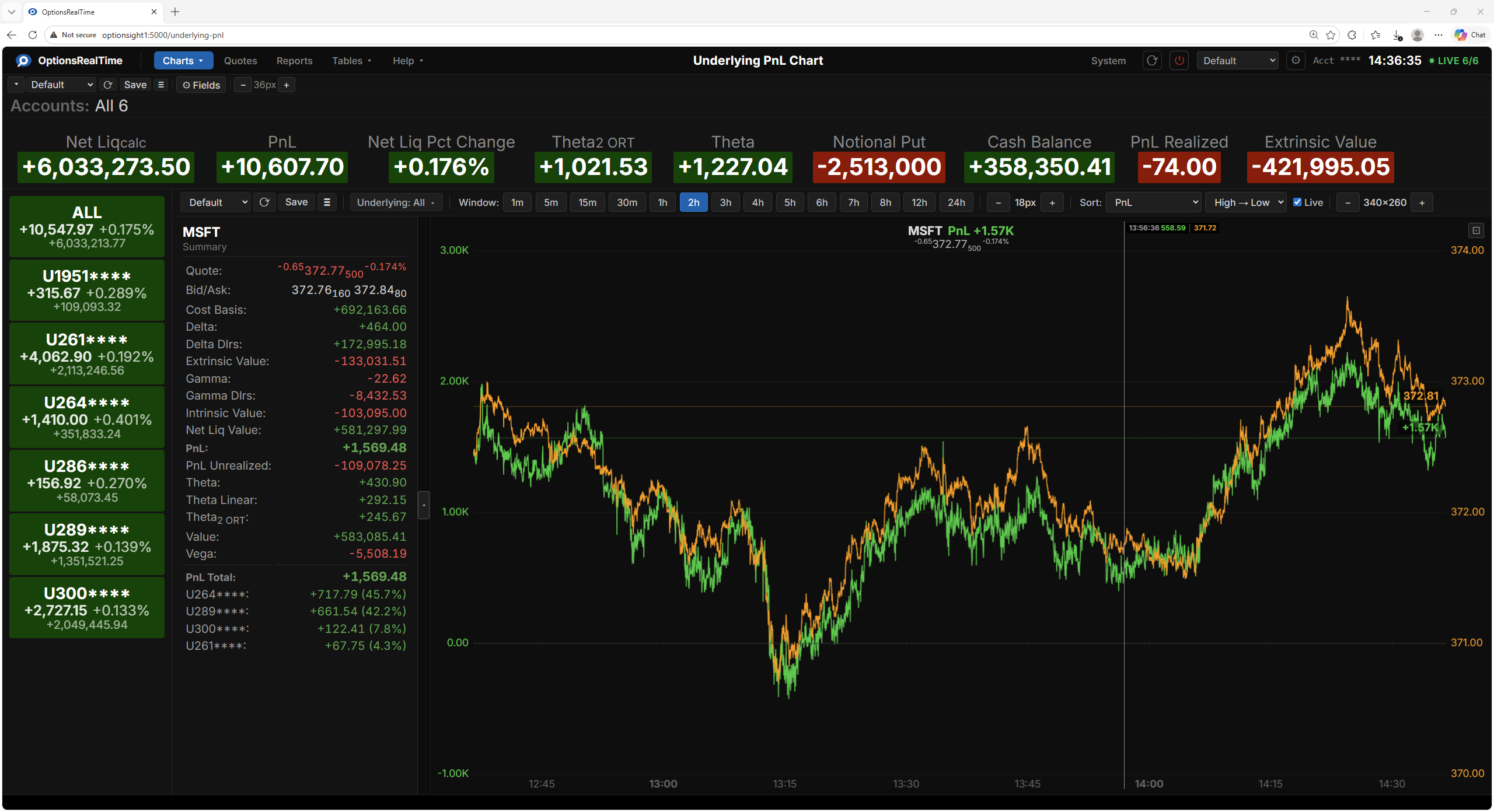Select the 12h window
Screen dimensions: 1494x812
[919, 202]
